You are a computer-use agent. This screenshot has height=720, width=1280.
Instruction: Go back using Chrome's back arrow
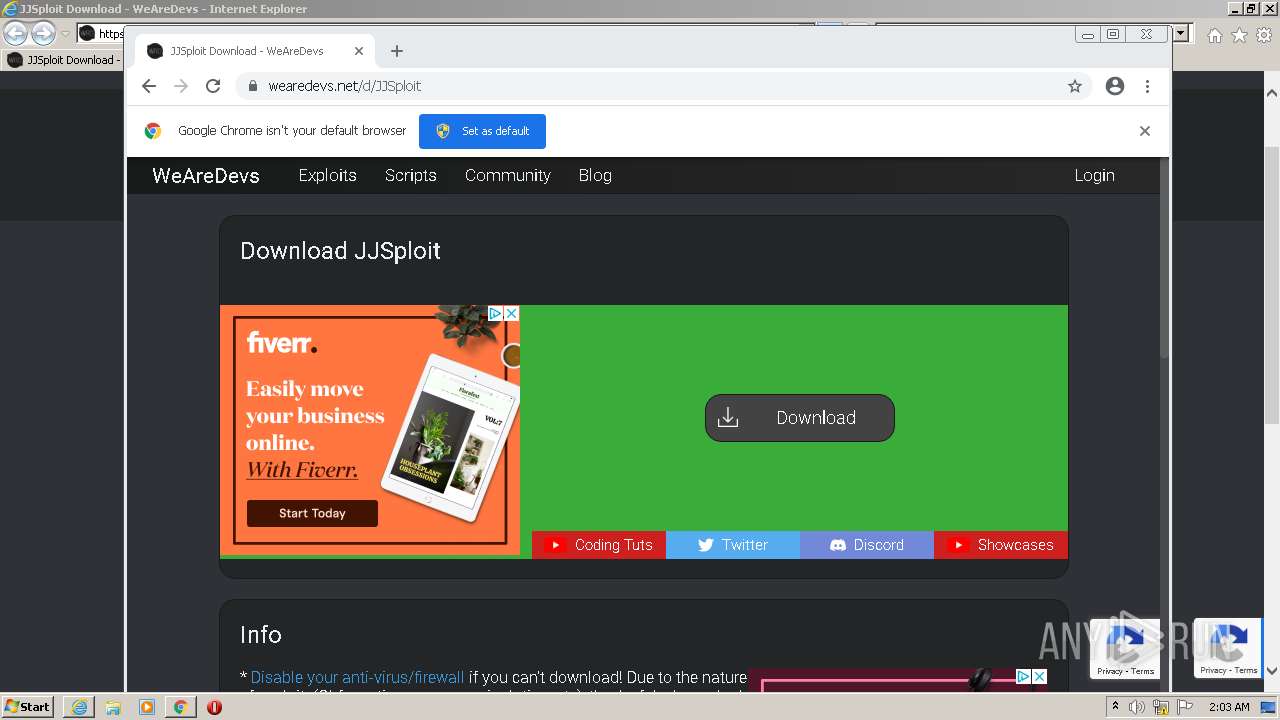[149, 86]
